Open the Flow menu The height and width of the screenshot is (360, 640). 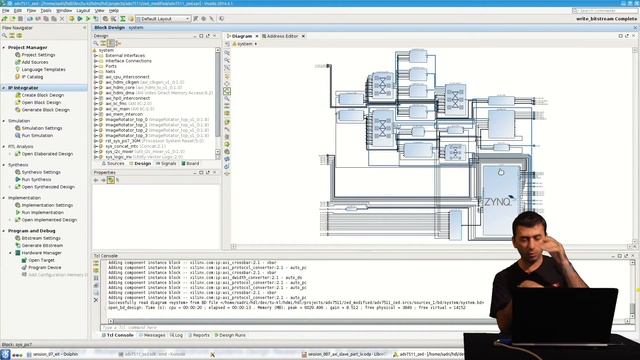(31, 11)
